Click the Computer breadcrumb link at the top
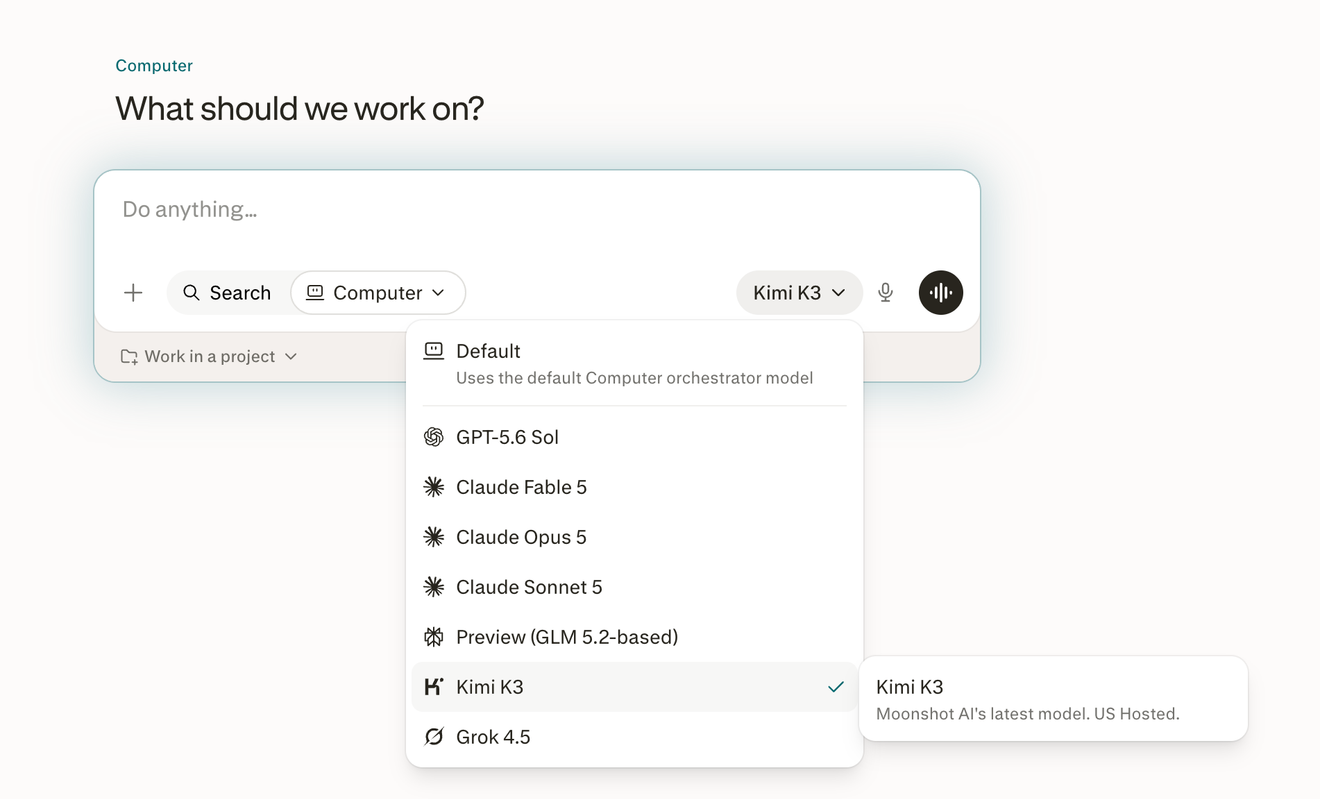This screenshot has width=1320, height=799. coord(154,66)
